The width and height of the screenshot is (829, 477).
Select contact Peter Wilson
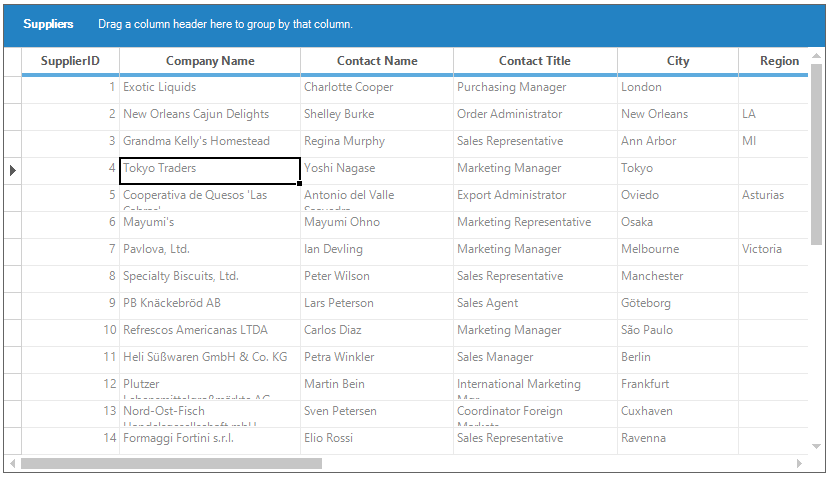pyautogui.click(x=377, y=279)
